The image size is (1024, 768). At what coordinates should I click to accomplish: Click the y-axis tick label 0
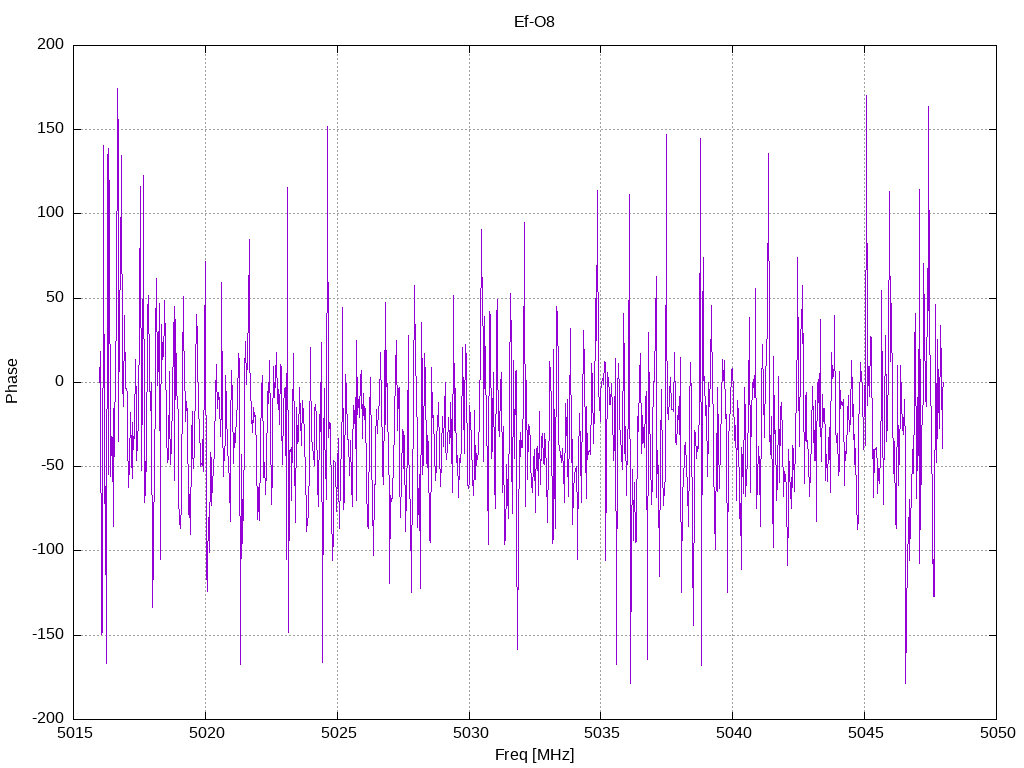60,381
